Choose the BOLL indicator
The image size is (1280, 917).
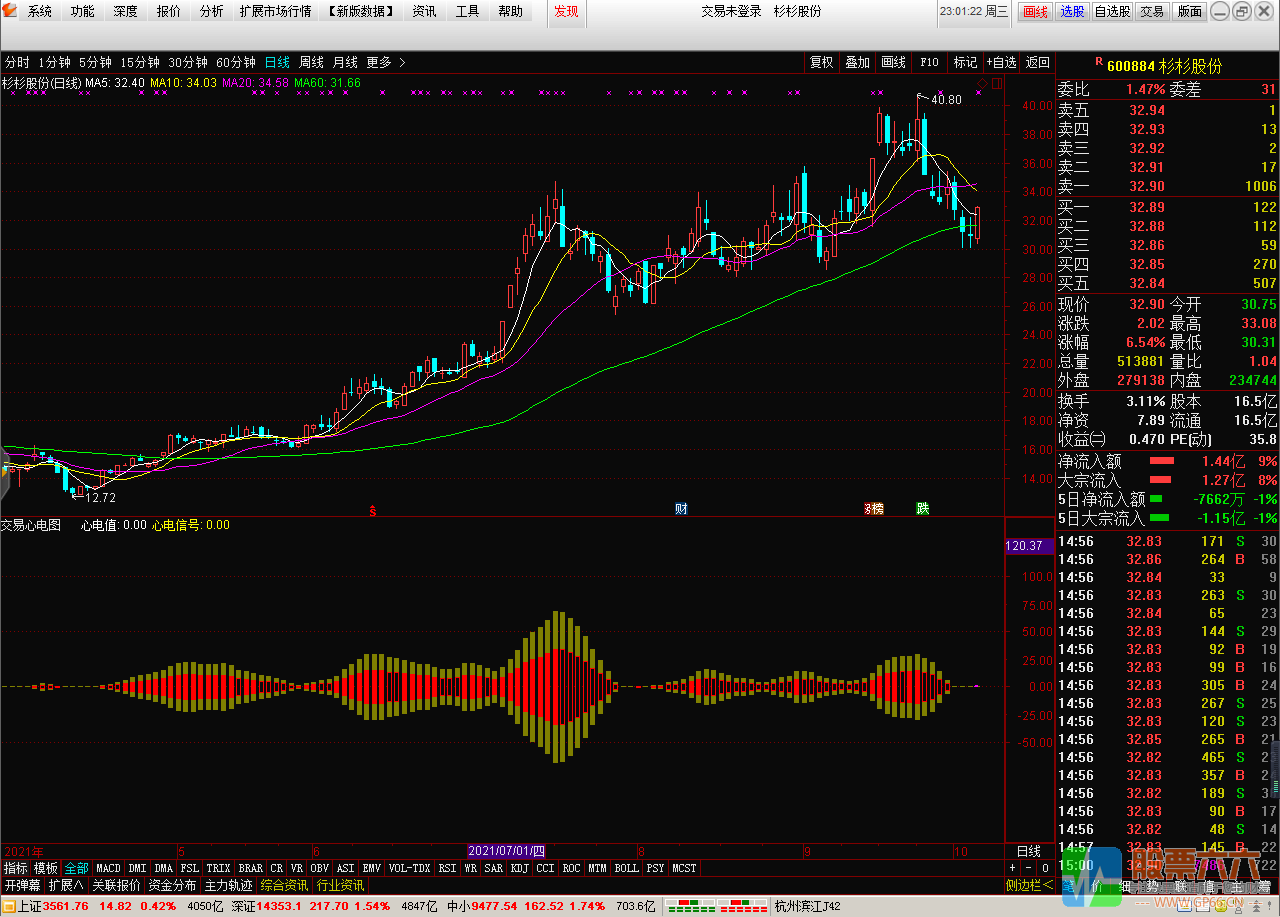coord(626,868)
